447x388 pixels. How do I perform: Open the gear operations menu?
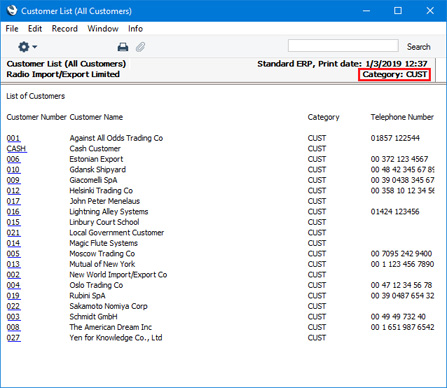[x=27, y=47]
